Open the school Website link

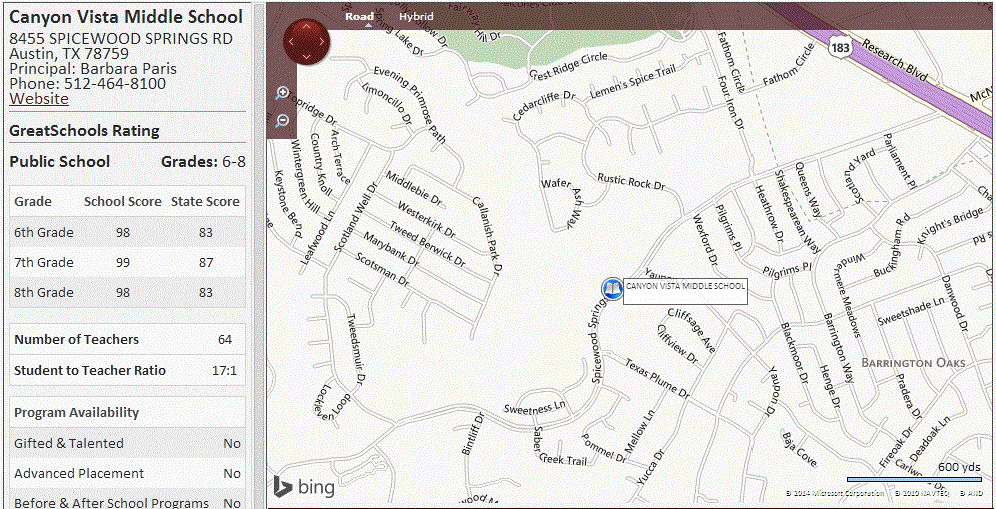pyautogui.click(x=39, y=98)
